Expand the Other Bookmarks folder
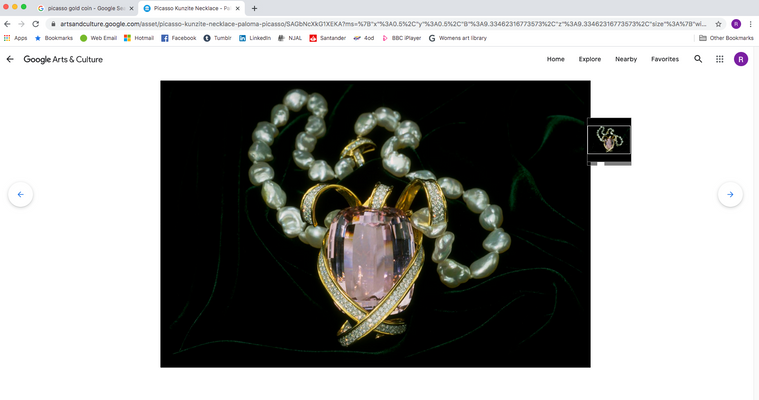Viewport: 759px width, 400px height. point(726,38)
